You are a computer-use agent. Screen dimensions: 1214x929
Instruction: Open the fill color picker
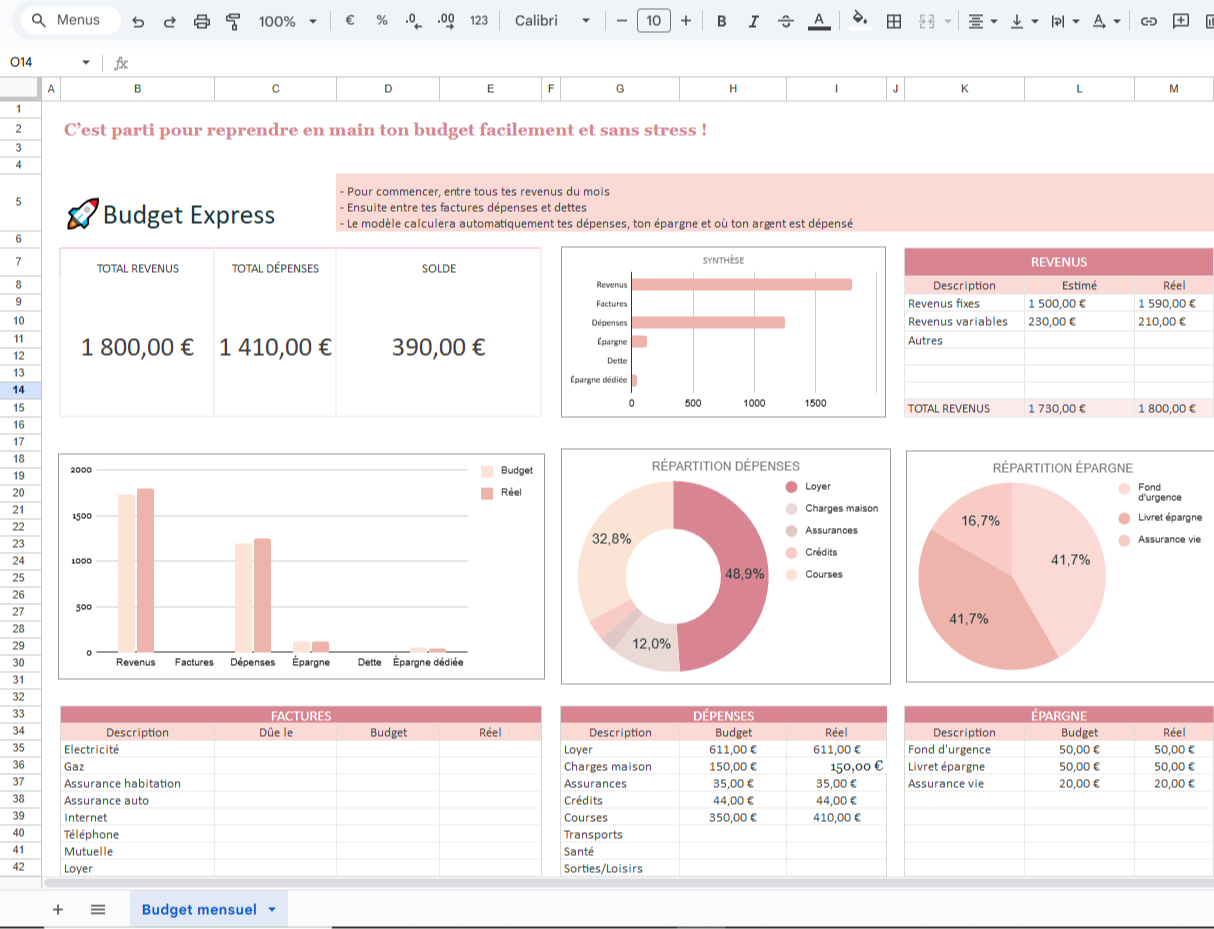point(858,21)
